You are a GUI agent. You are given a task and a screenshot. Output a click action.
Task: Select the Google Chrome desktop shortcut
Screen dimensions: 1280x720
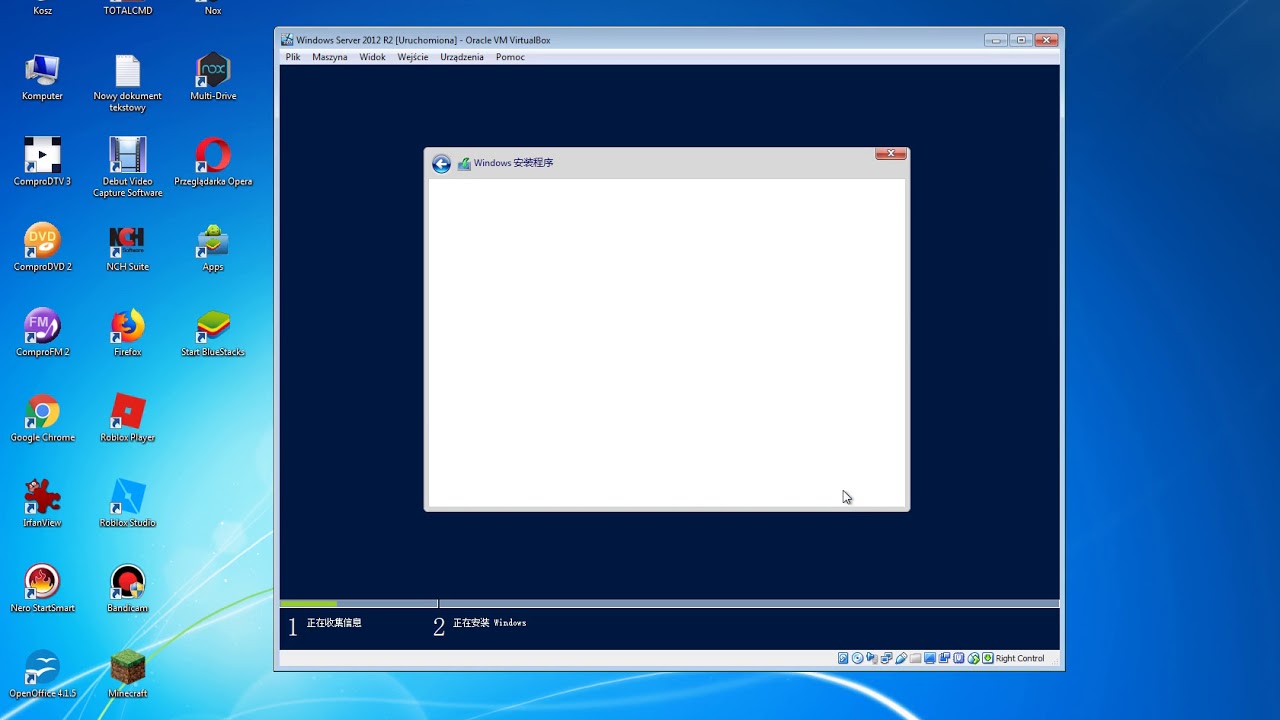42,418
